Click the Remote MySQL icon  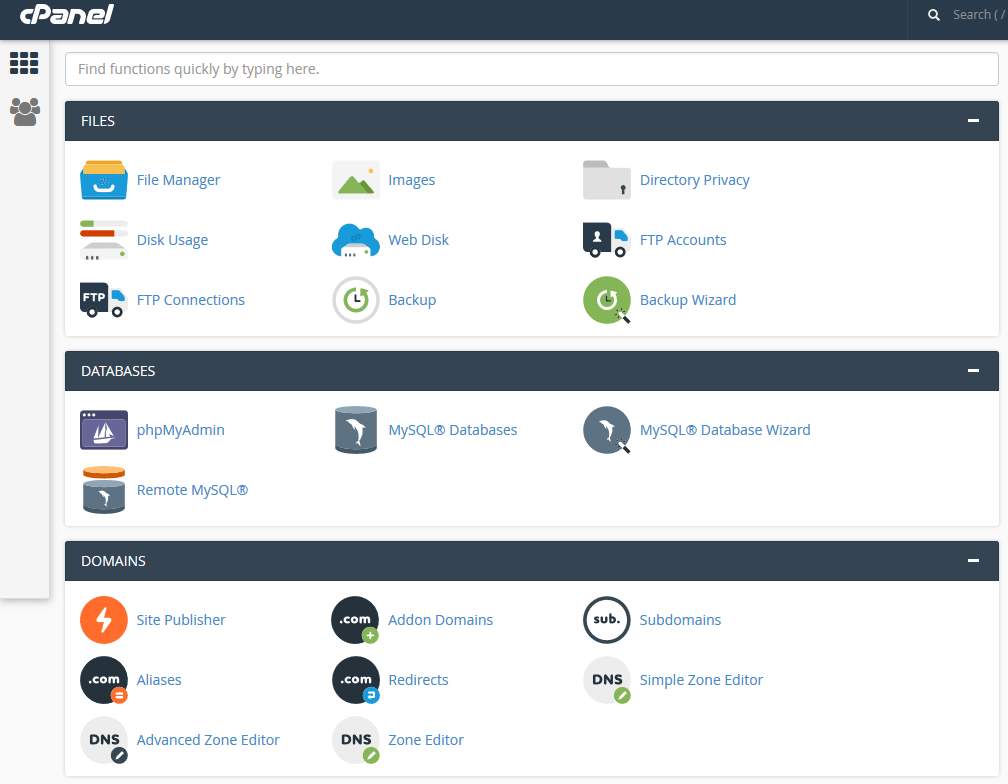[x=104, y=490]
